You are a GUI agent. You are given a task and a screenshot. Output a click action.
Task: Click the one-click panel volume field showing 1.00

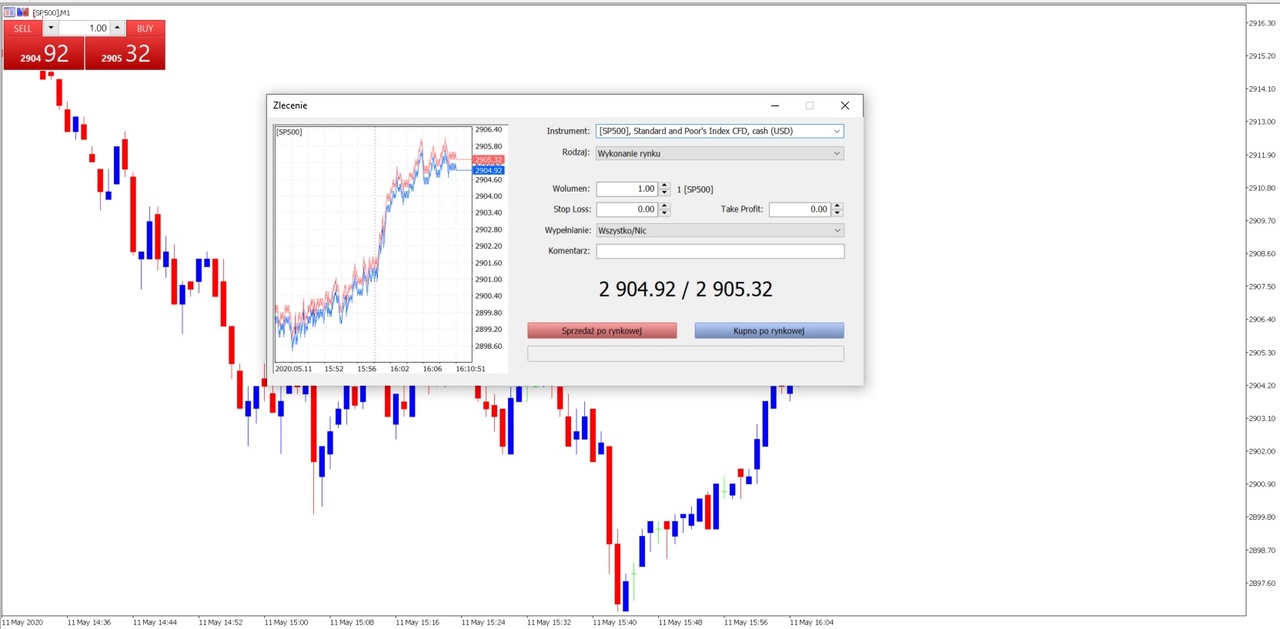tap(84, 28)
